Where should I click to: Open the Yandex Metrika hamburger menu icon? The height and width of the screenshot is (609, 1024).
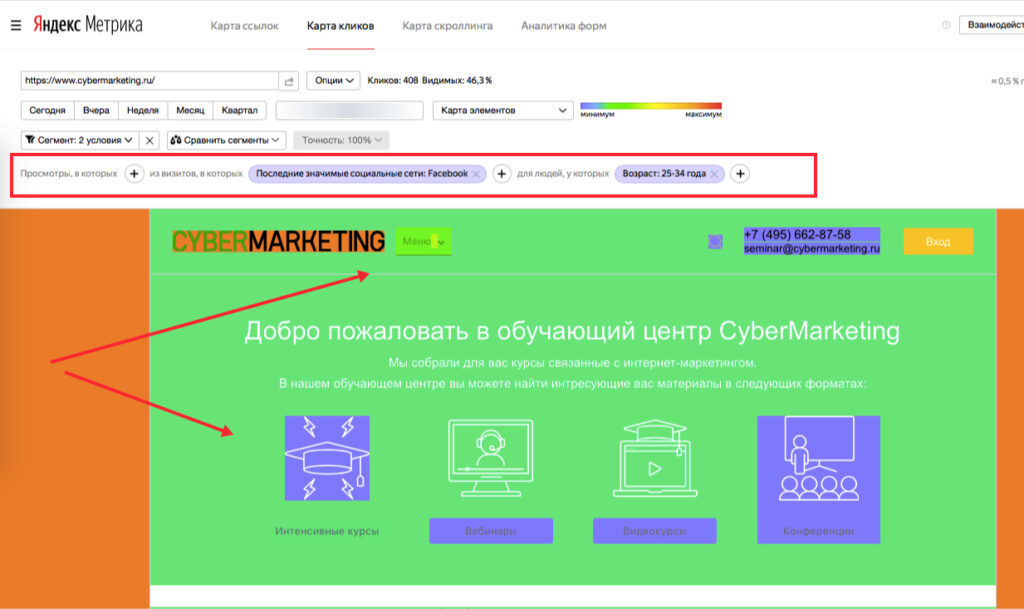tap(14, 25)
